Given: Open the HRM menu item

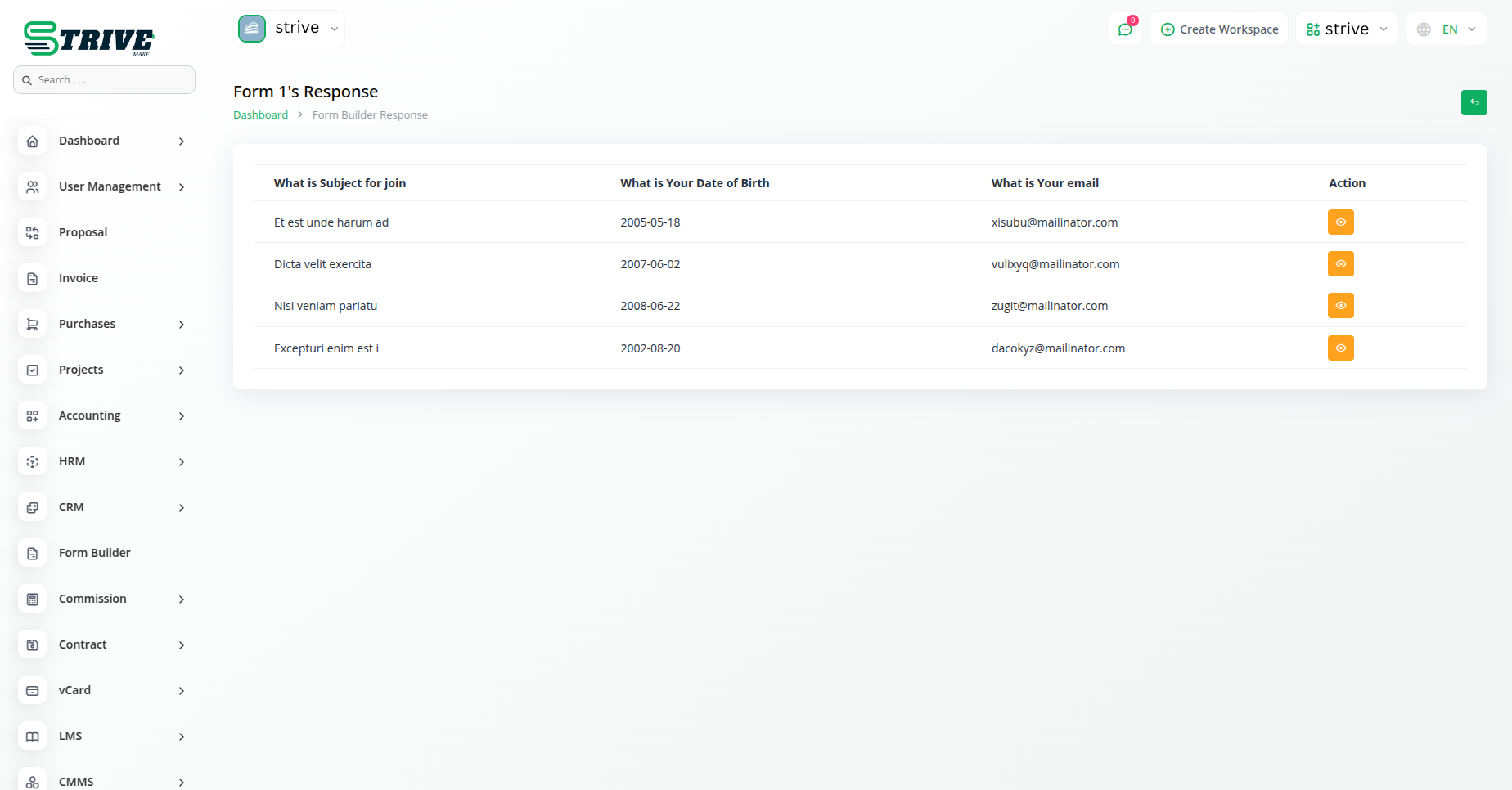Looking at the screenshot, I should pyautogui.click(x=72, y=461).
